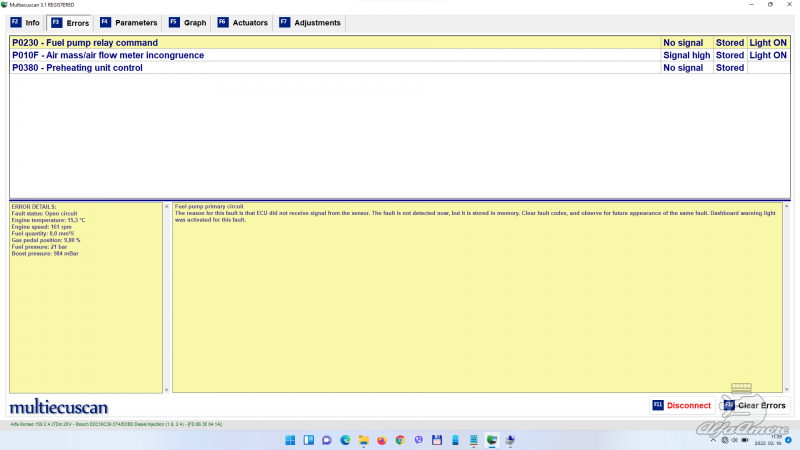The image size is (800, 450).
Task: Open the Chat app on taskbar
Action: [x=327, y=440]
